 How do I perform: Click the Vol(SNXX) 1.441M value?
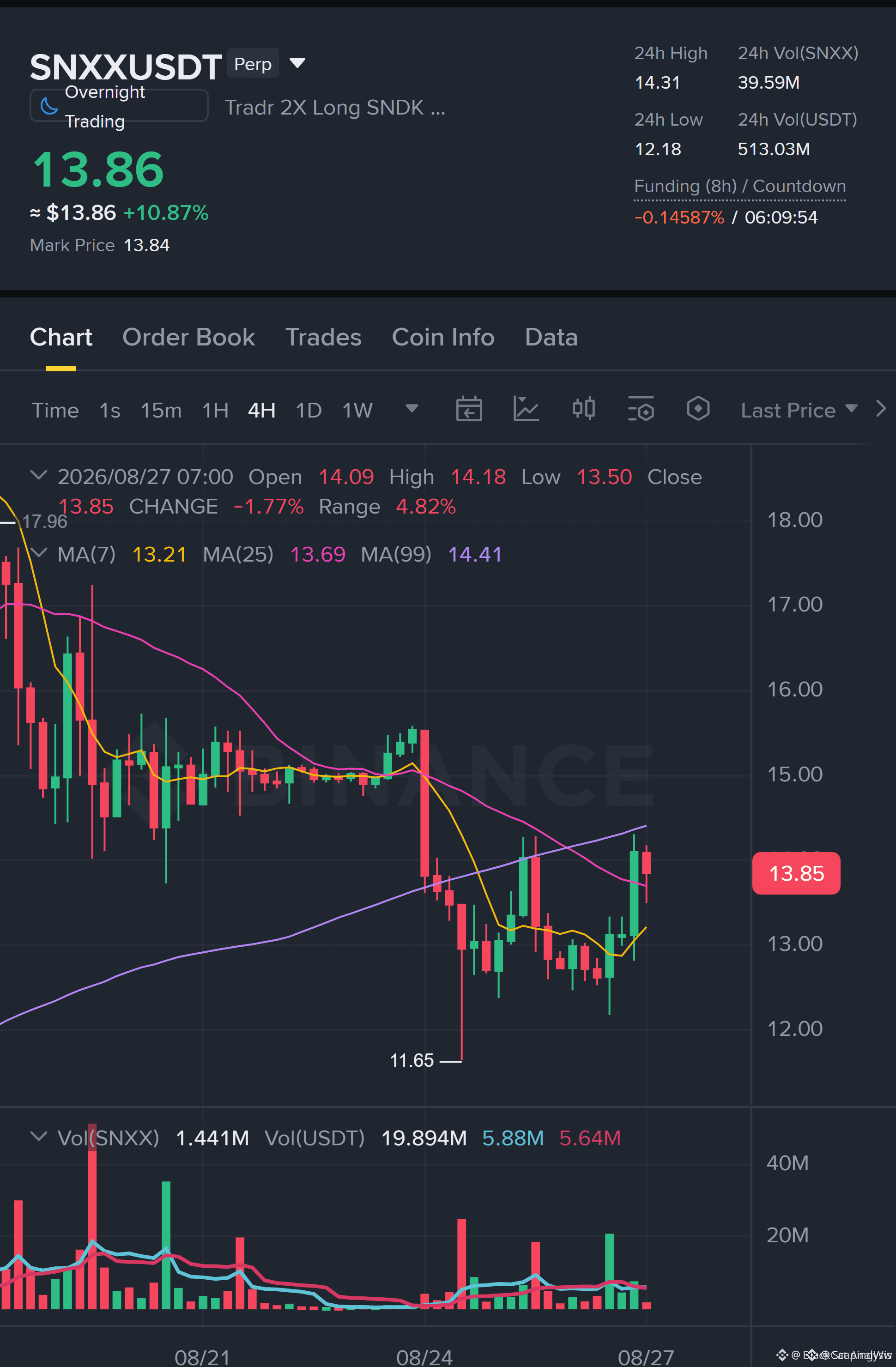[212, 1138]
